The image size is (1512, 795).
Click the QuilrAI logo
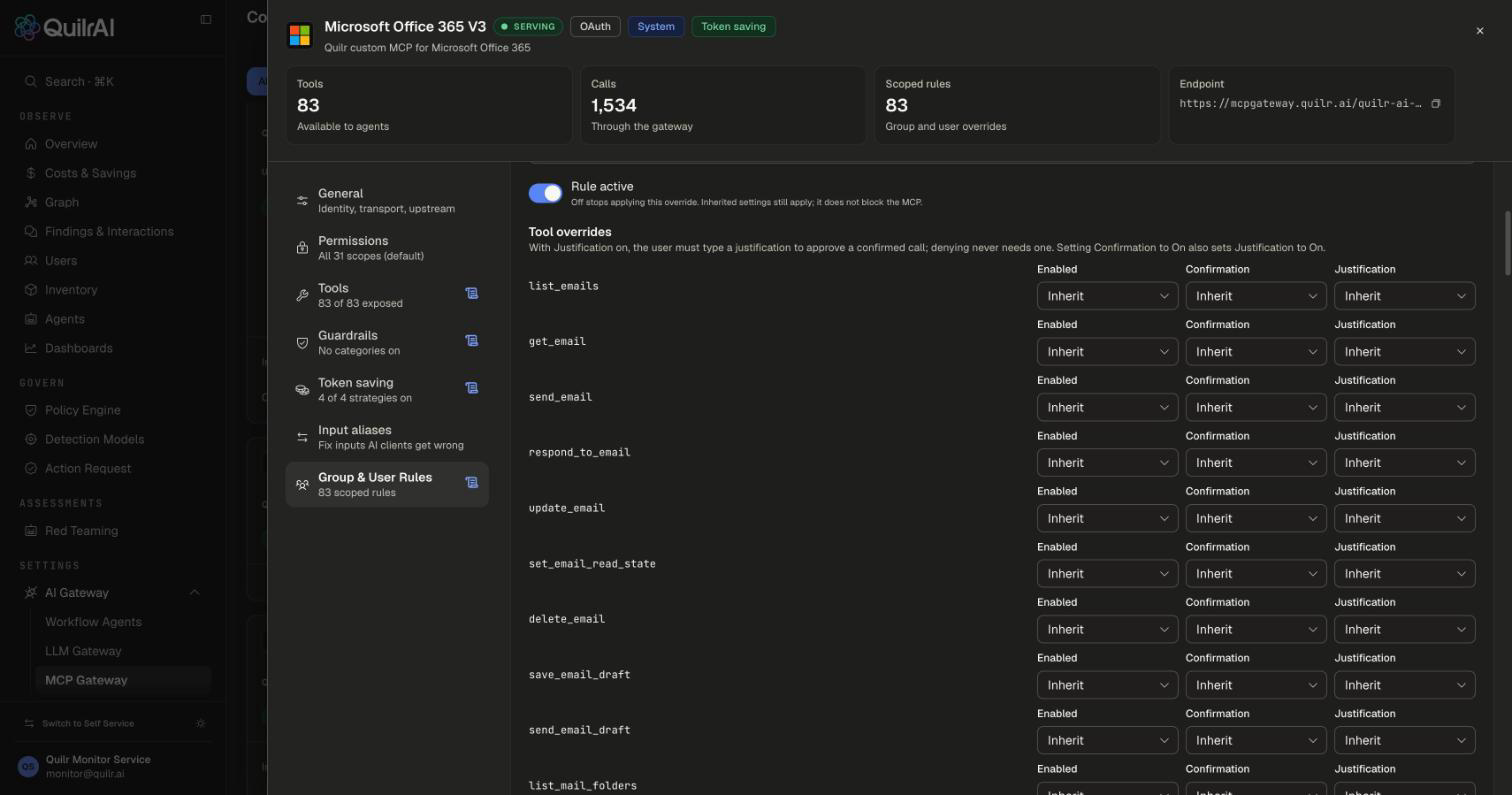pos(64,27)
